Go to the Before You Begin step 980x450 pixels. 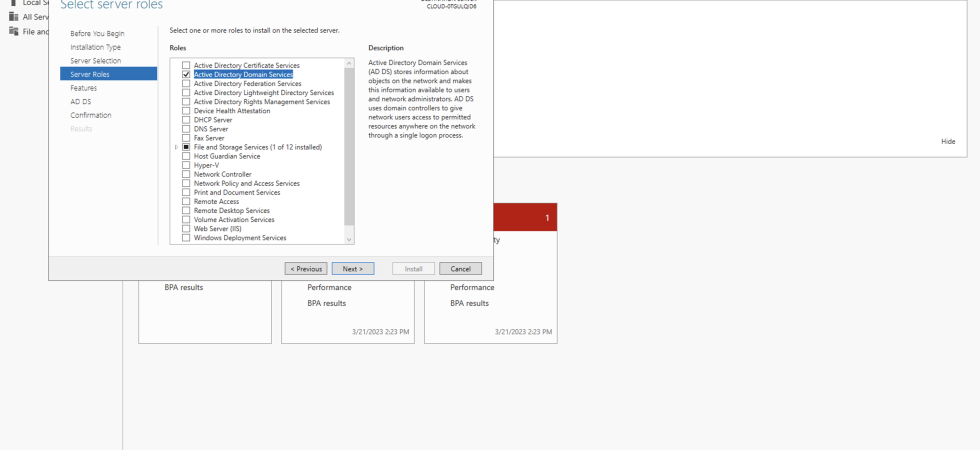tap(98, 34)
